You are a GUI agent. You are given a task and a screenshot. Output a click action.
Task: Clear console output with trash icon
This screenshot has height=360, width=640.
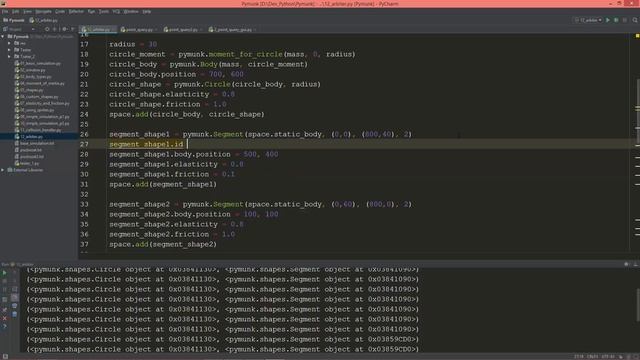15,314
